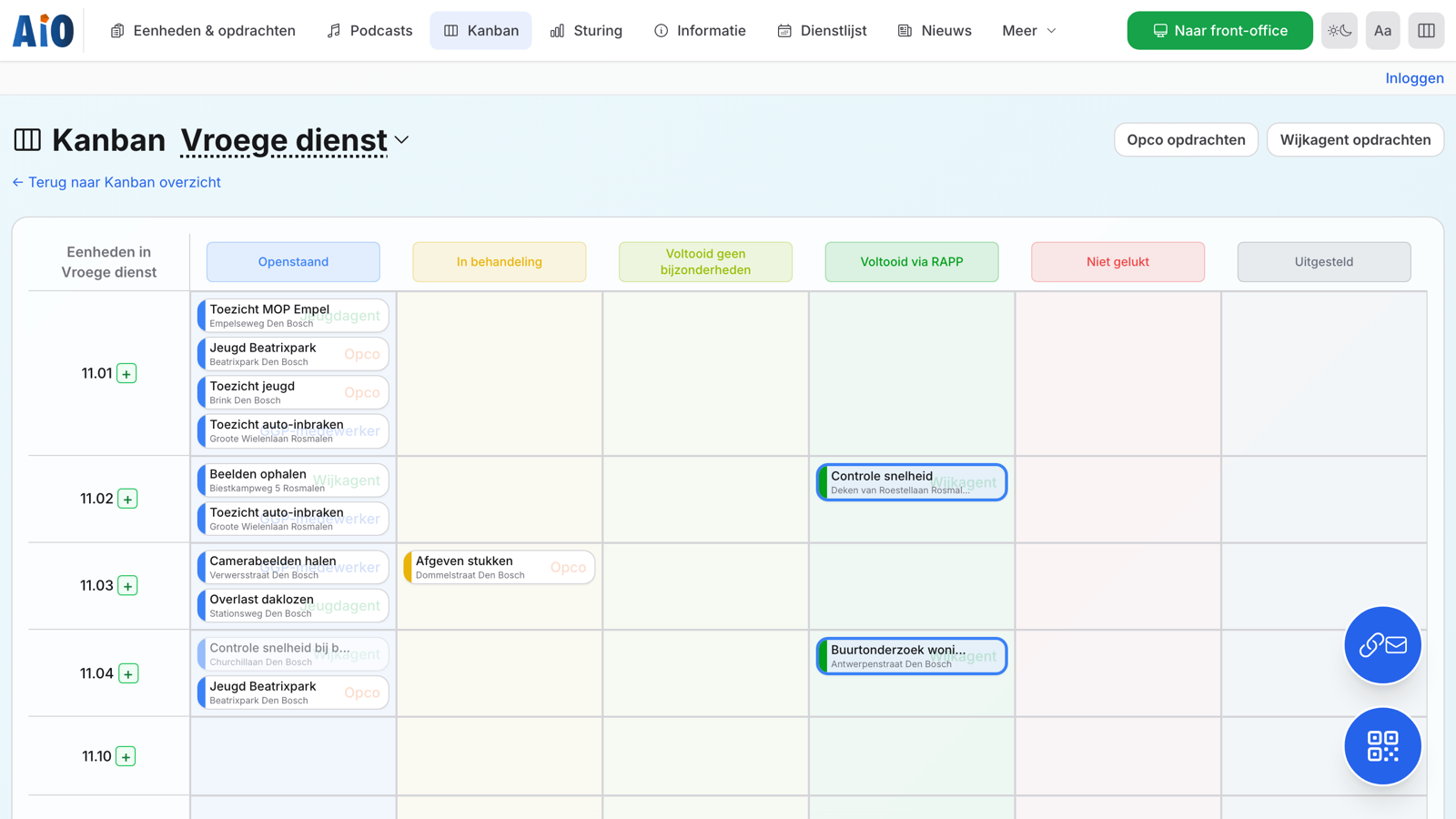Viewport: 1456px width, 819px height.
Task: Click unit label 11.02
Action: 96,499
